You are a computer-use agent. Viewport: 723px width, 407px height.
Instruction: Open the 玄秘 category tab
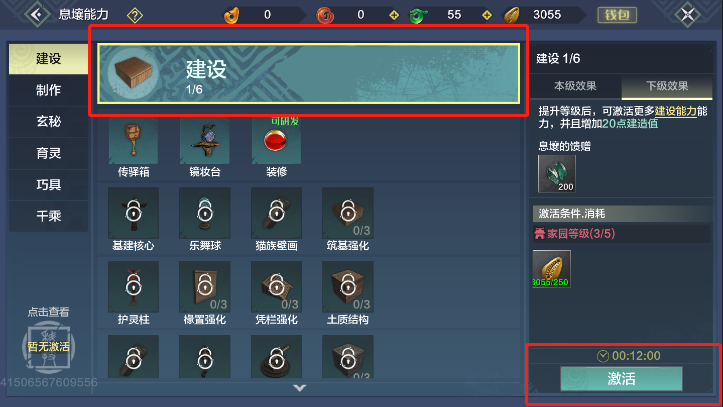point(48,122)
